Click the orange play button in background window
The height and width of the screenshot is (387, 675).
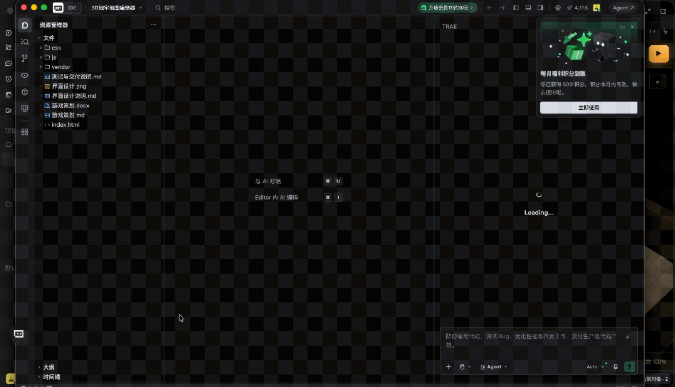(659, 54)
